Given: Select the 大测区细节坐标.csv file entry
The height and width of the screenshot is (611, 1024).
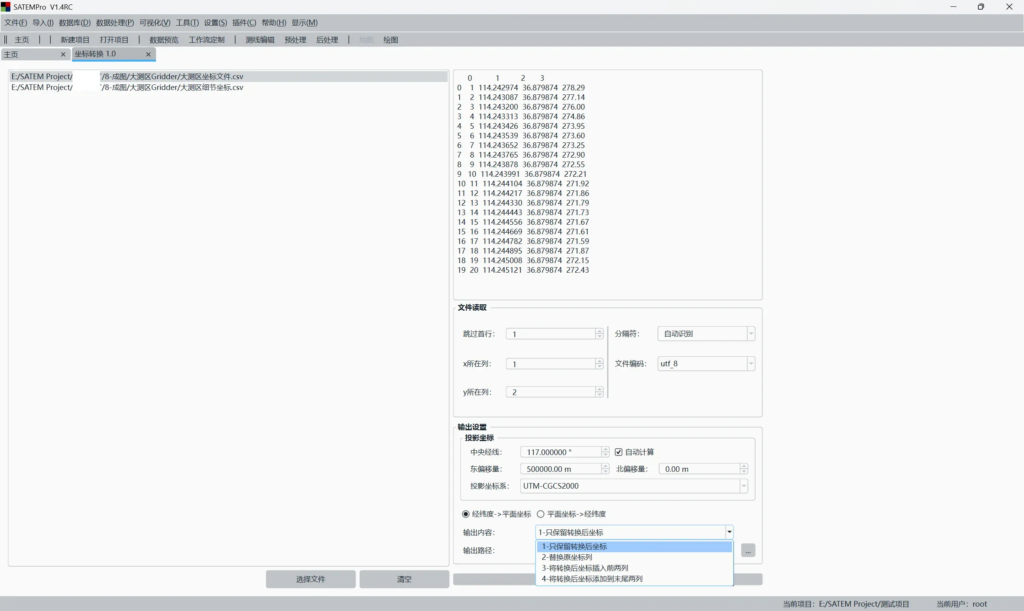Looking at the screenshot, I should [x=128, y=87].
